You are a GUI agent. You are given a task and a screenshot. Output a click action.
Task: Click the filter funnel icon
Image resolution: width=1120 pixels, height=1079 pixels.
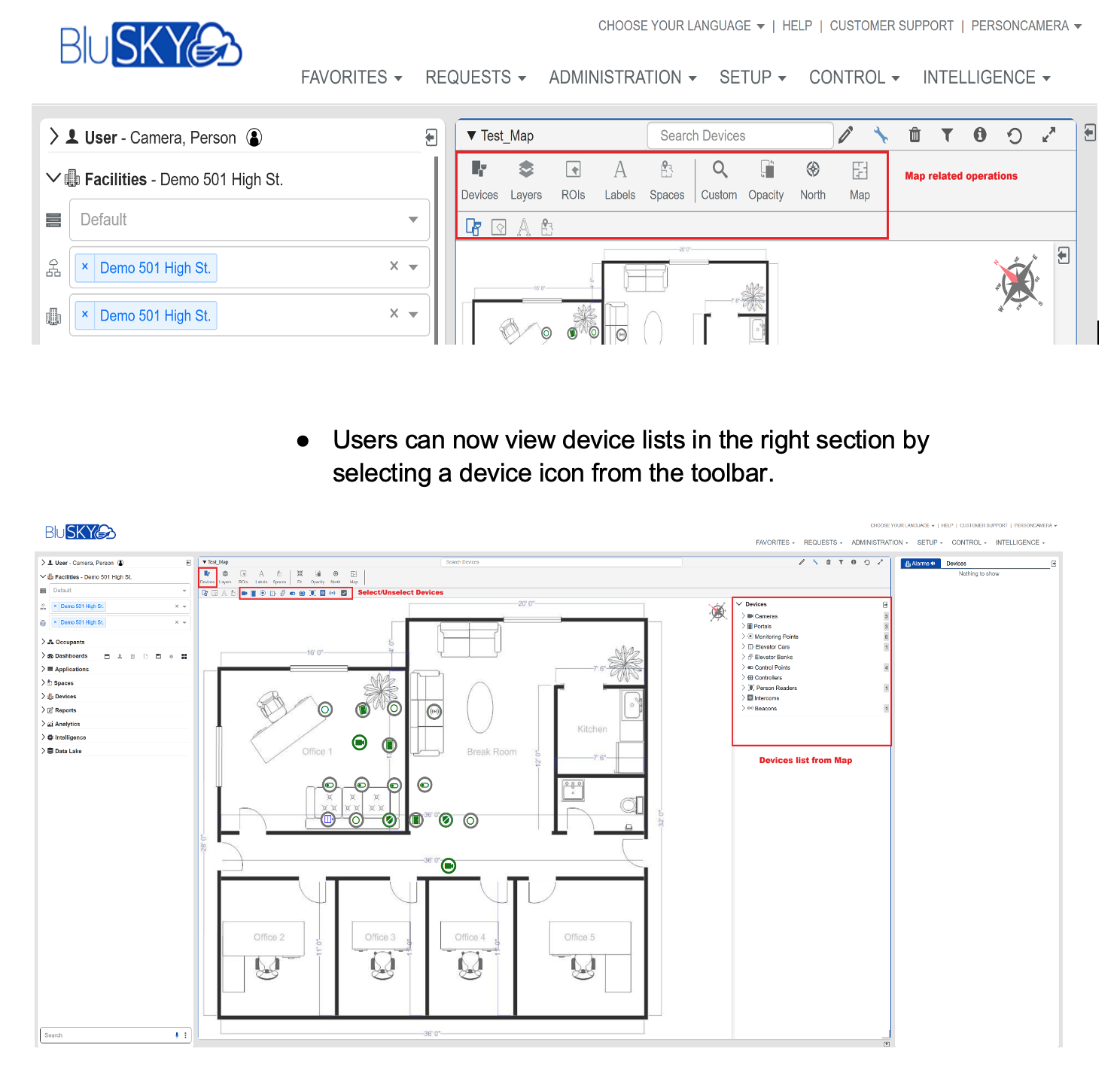[x=947, y=135]
